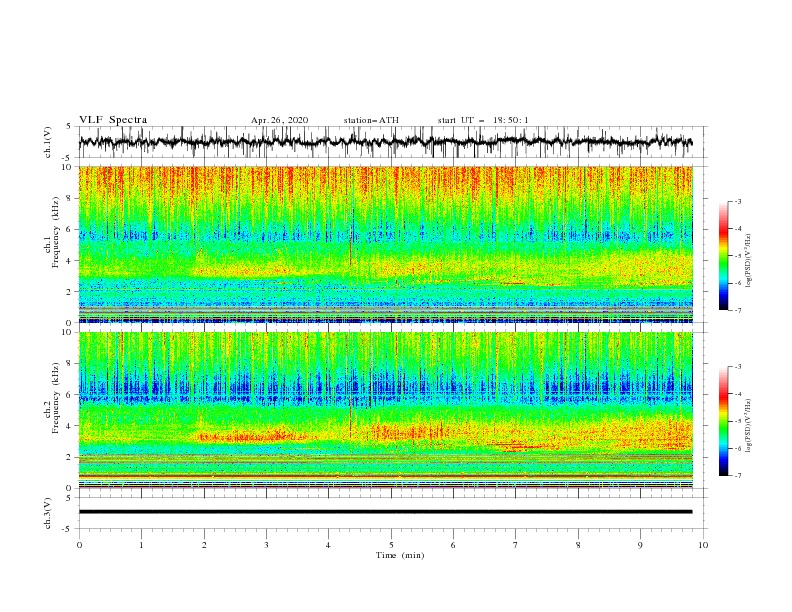
Task: Click the ch.1 color scale bar
Action: click(x=723, y=256)
